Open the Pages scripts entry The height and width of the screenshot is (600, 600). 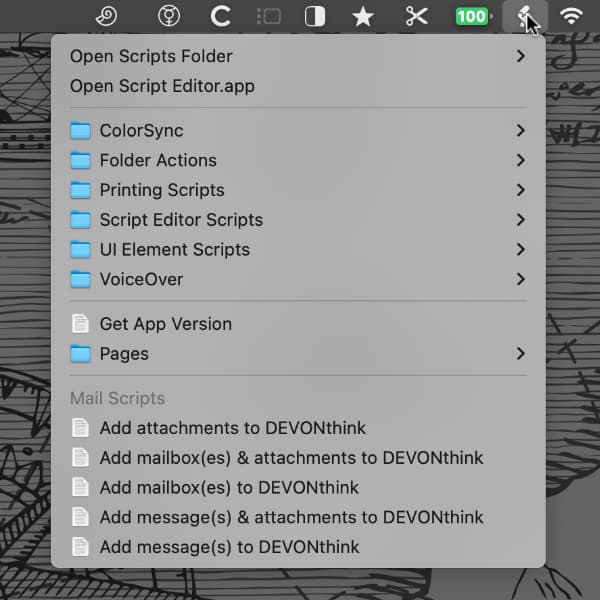point(298,354)
